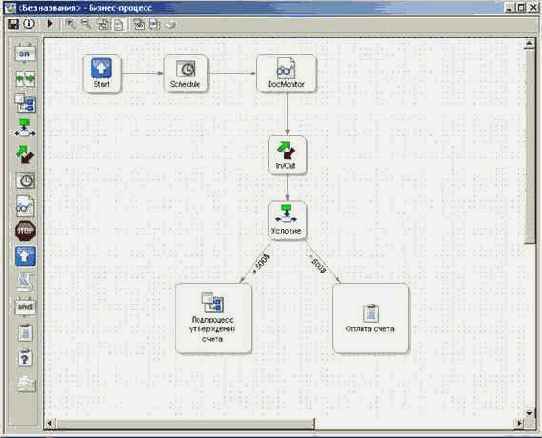
Task: Click the Start node on canvas
Action: coord(102,74)
